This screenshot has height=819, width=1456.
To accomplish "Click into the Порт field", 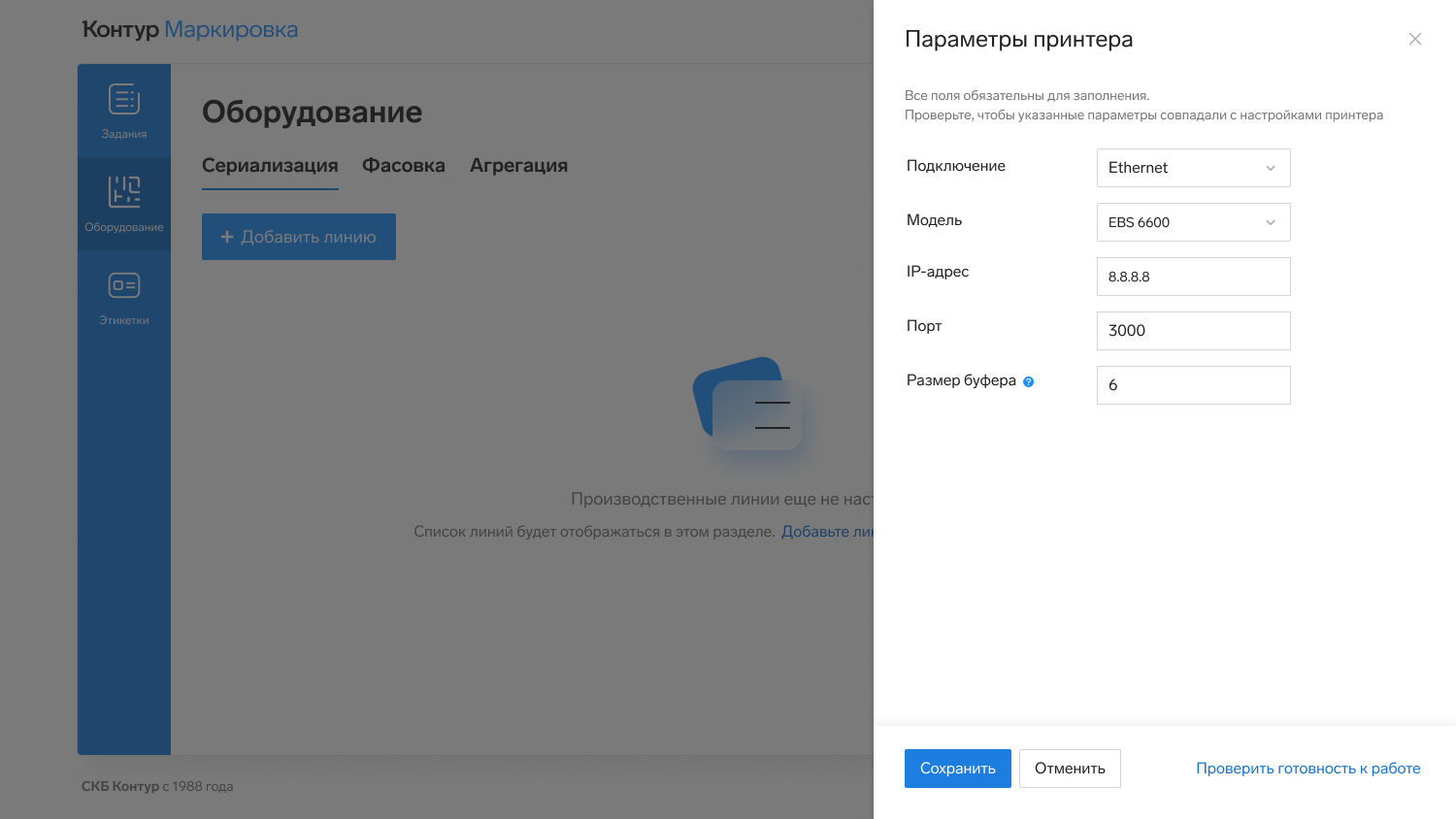I will (1193, 331).
